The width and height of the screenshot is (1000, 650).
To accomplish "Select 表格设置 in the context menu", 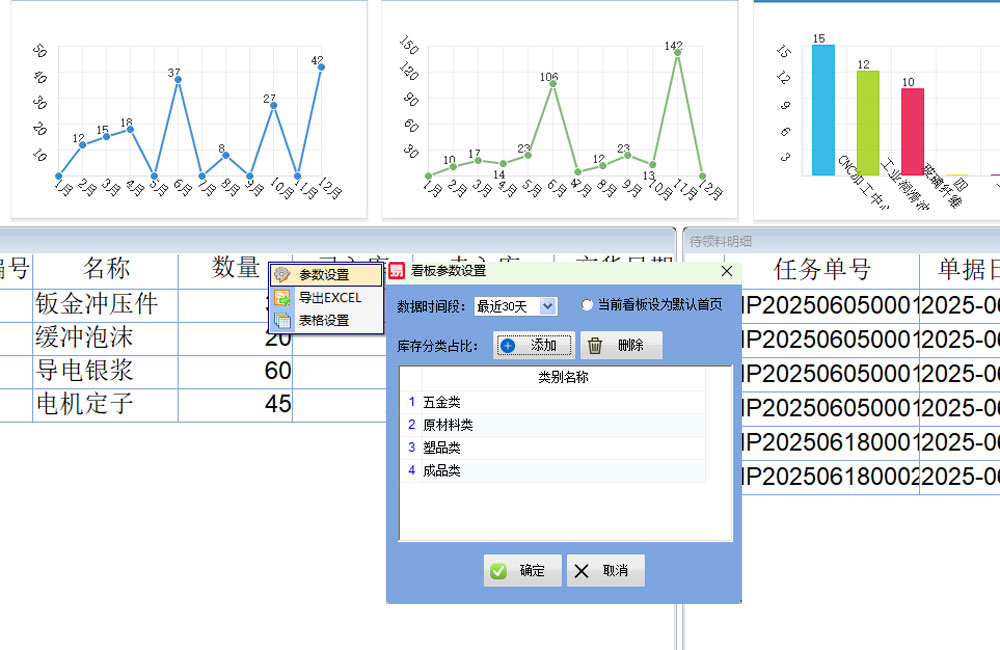I will click(x=323, y=321).
